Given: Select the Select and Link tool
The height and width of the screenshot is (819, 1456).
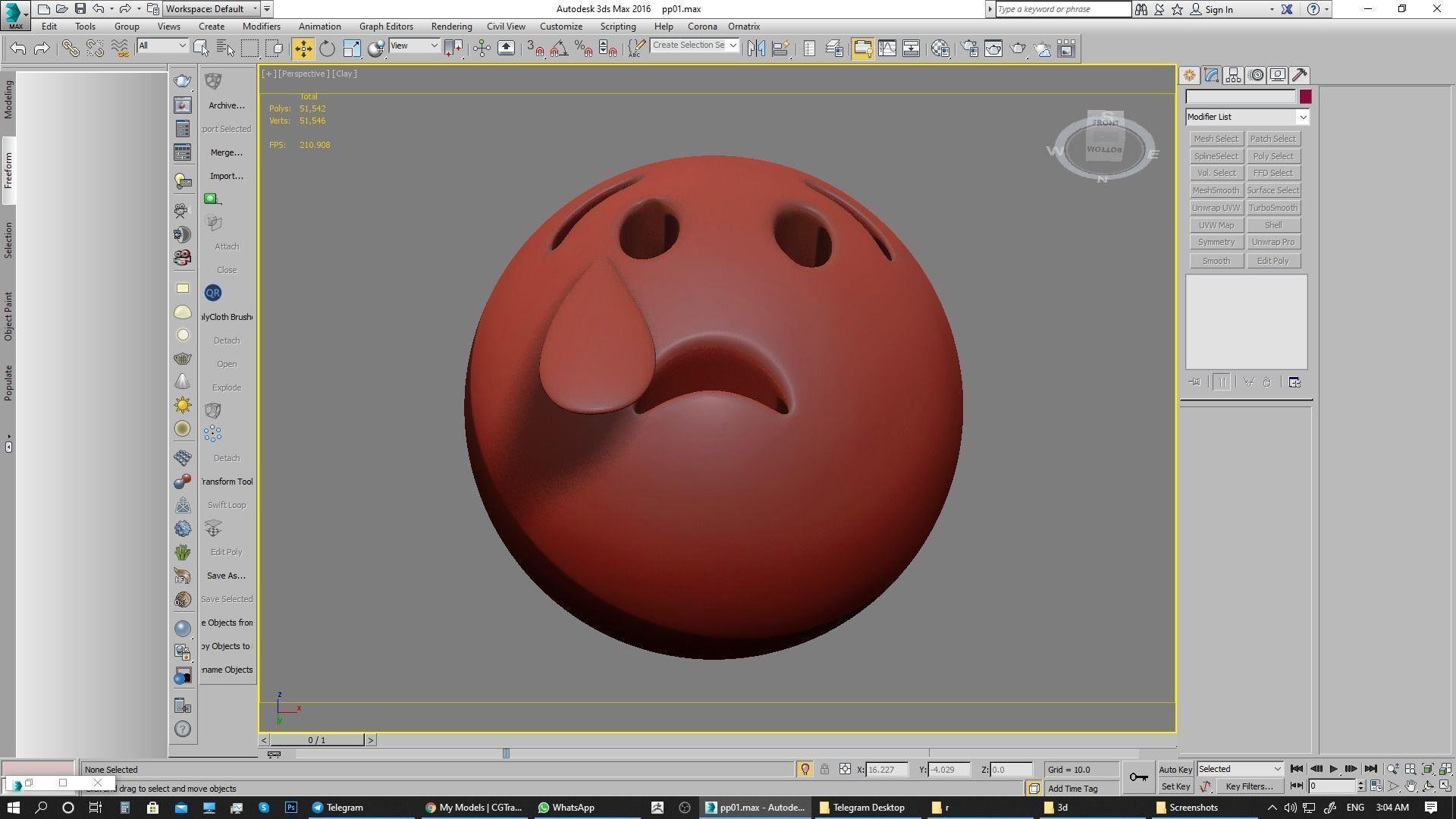Looking at the screenshot, I should point(70,49).
